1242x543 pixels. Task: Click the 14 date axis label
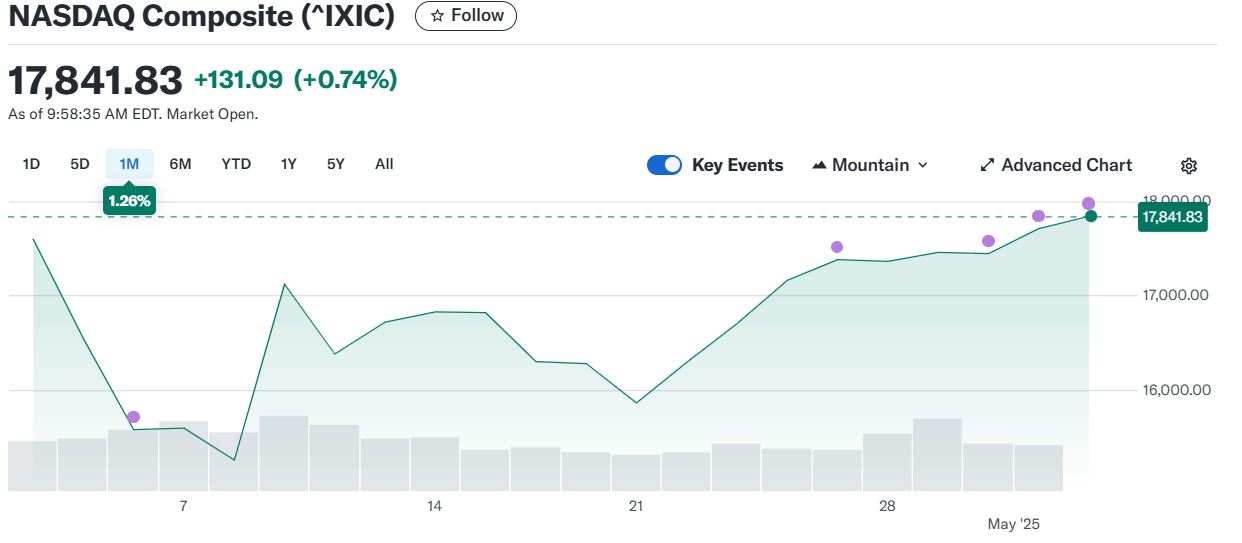point(434,506)
